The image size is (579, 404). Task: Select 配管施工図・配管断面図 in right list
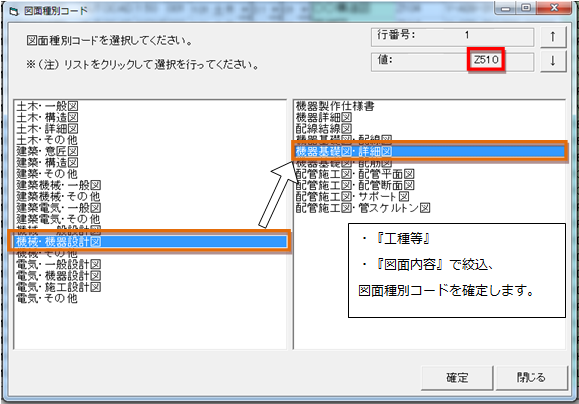pos(355,185)
